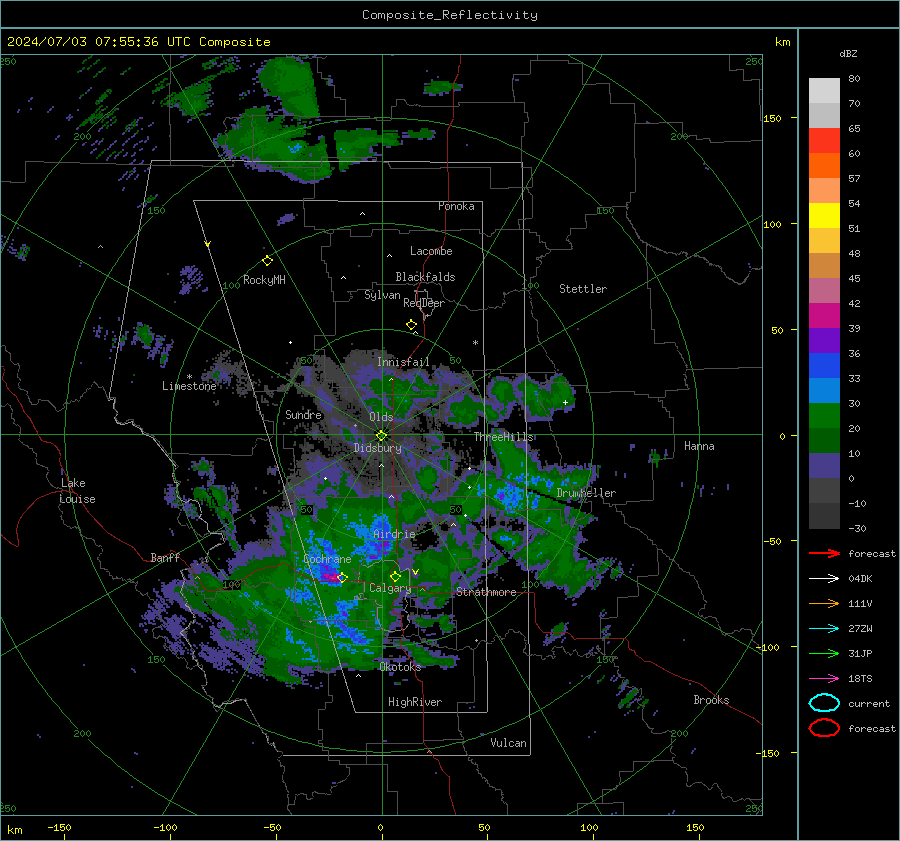Click the Lacombe city label
This screenshot has height=841, width=900.
point(431,251)
